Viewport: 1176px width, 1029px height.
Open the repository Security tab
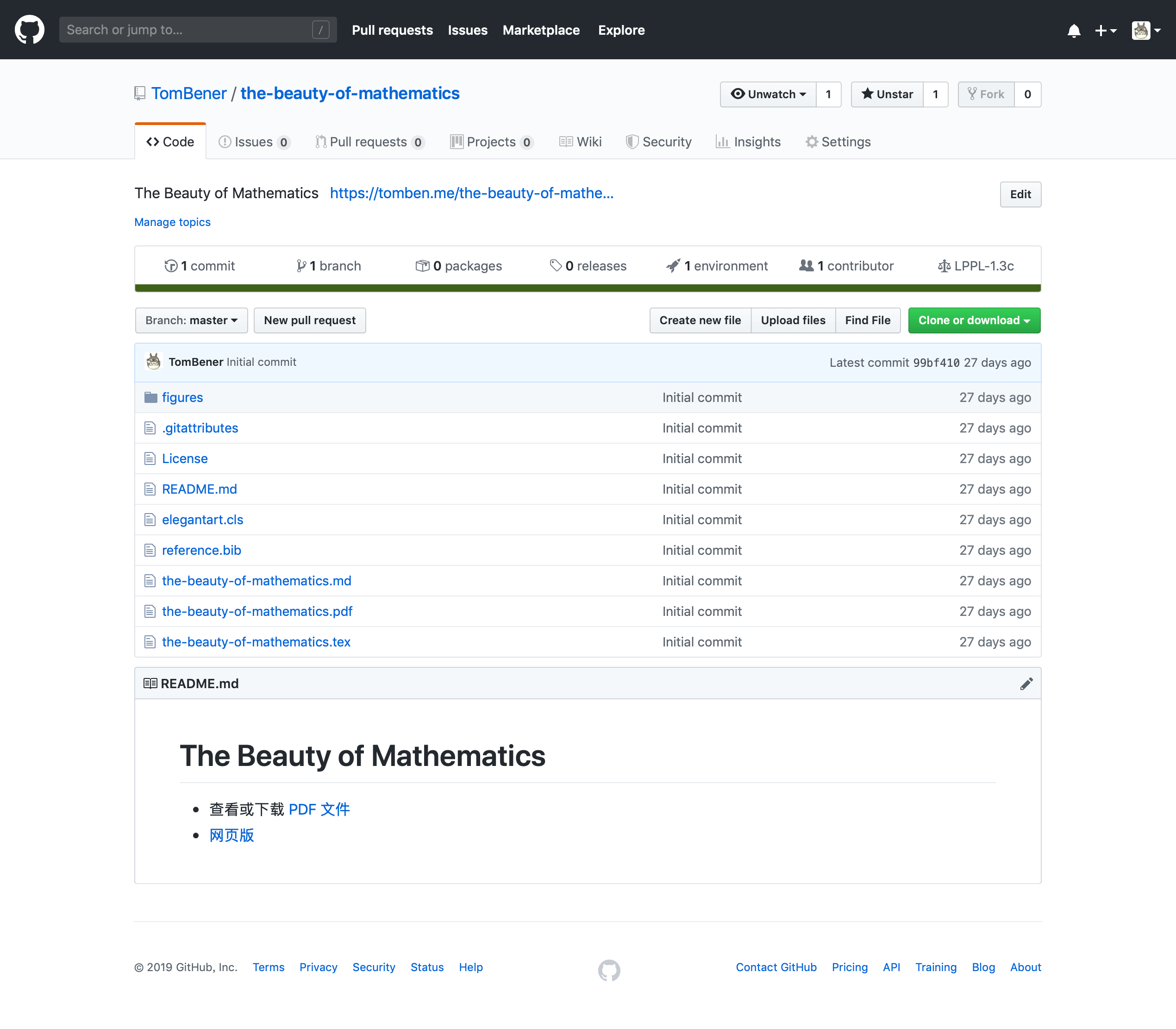point(658,142)
